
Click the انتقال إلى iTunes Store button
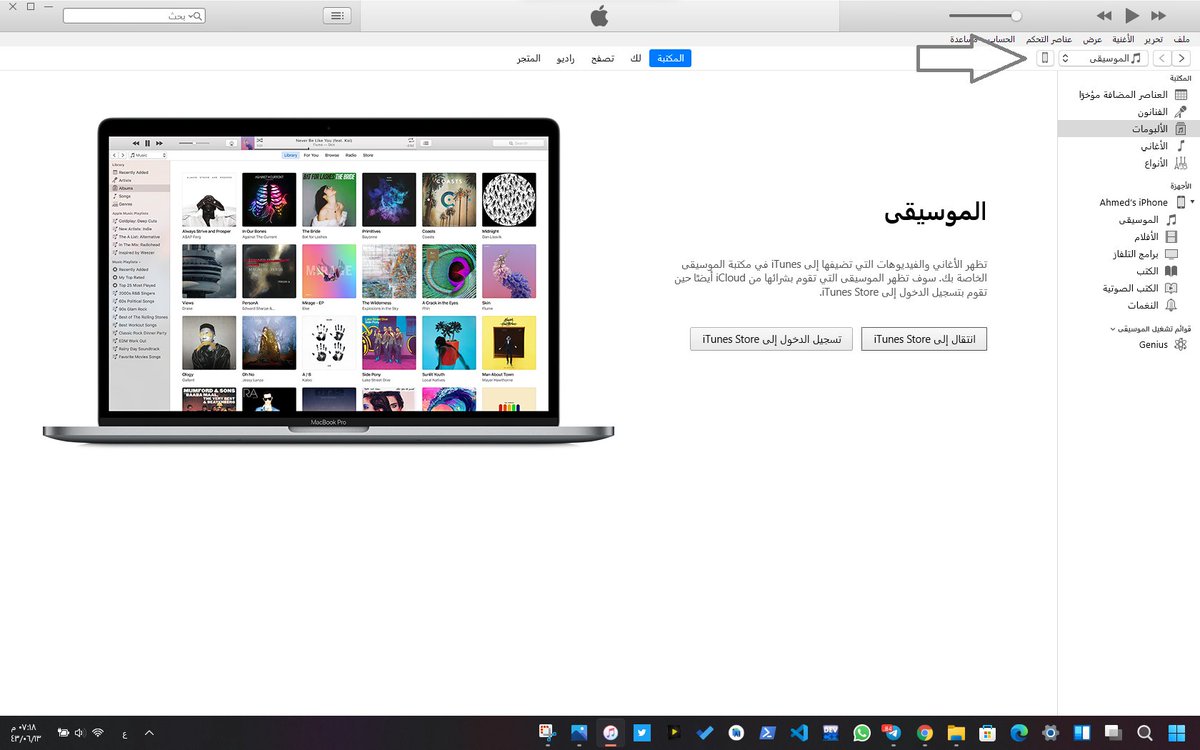coord(924,339)
